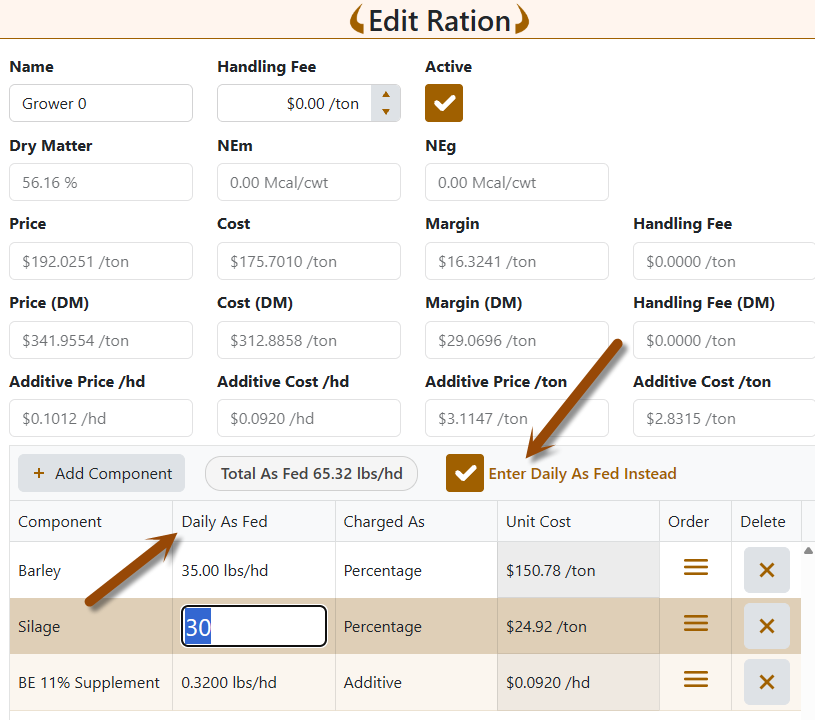The width and height of the screenshot is (815, 720).
Task: Uncheck the Active checkbox
Action: point(444,103)
